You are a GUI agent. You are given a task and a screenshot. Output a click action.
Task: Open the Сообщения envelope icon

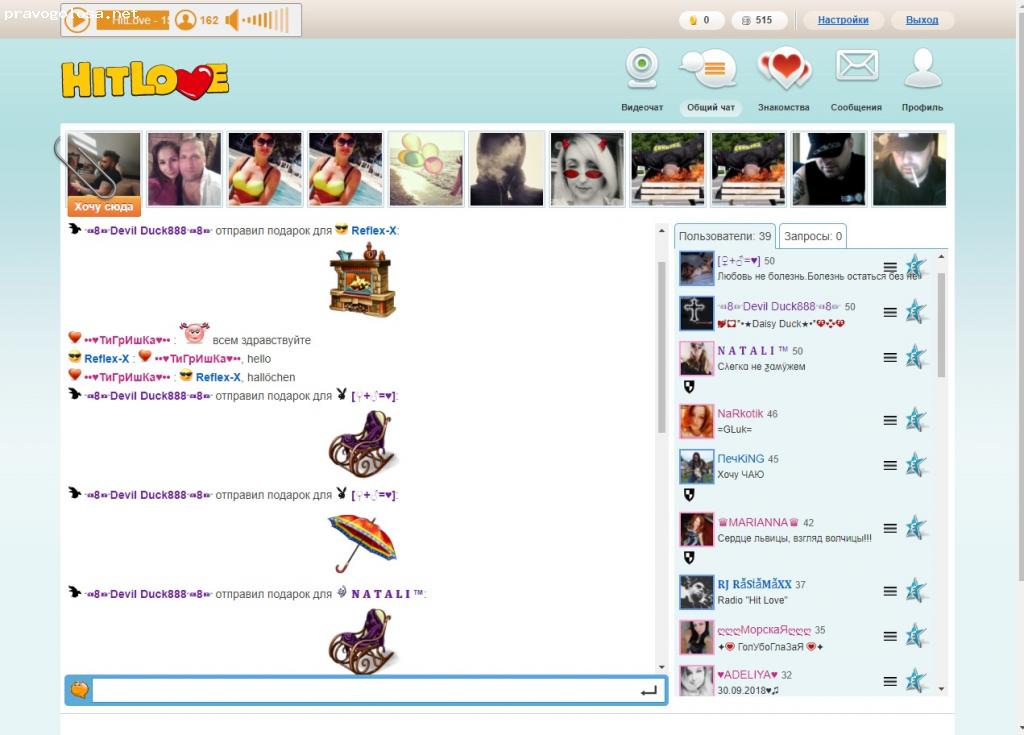(856, 67)
